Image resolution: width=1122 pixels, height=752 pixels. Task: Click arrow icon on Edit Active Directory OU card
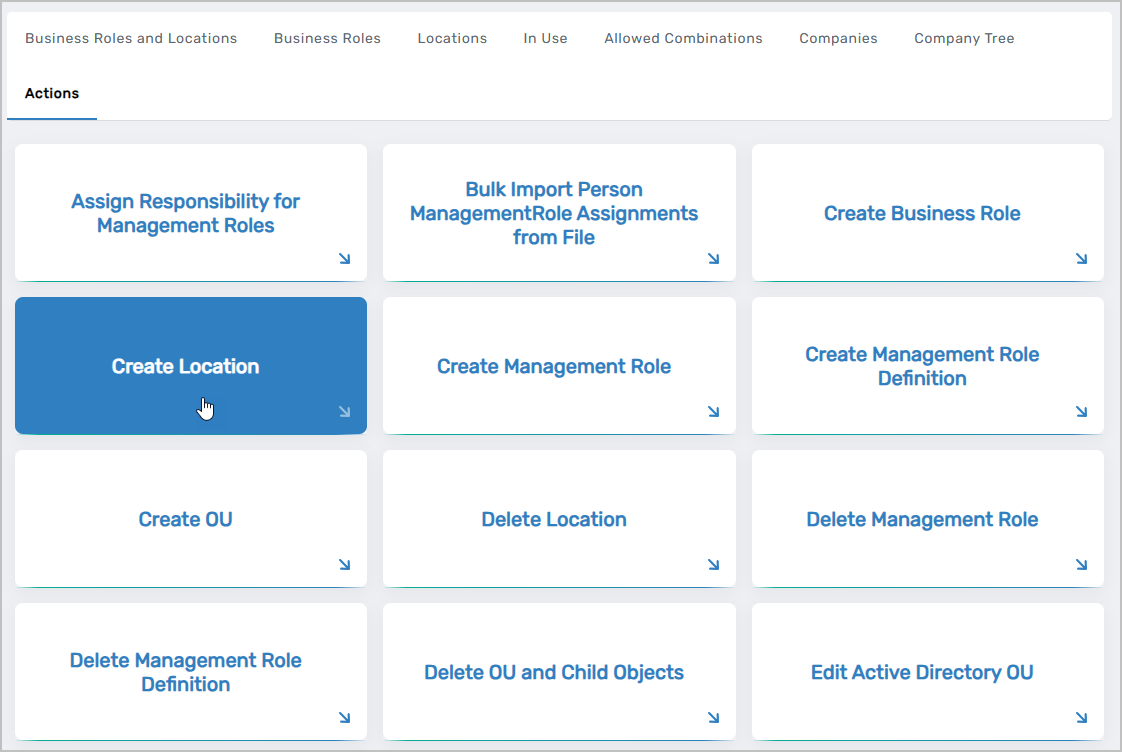(x=1081, y=718)
